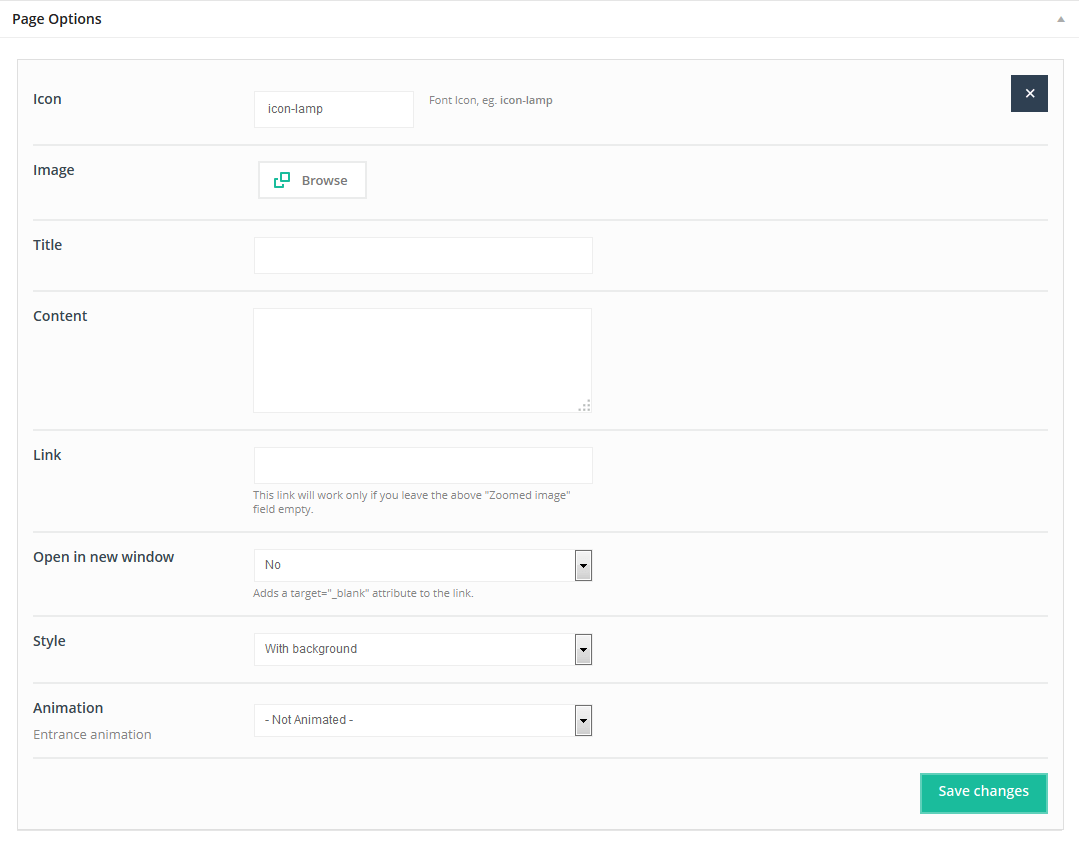Click the Browse image button
The height and width of the screenshot is (863, 1079).
312,181
